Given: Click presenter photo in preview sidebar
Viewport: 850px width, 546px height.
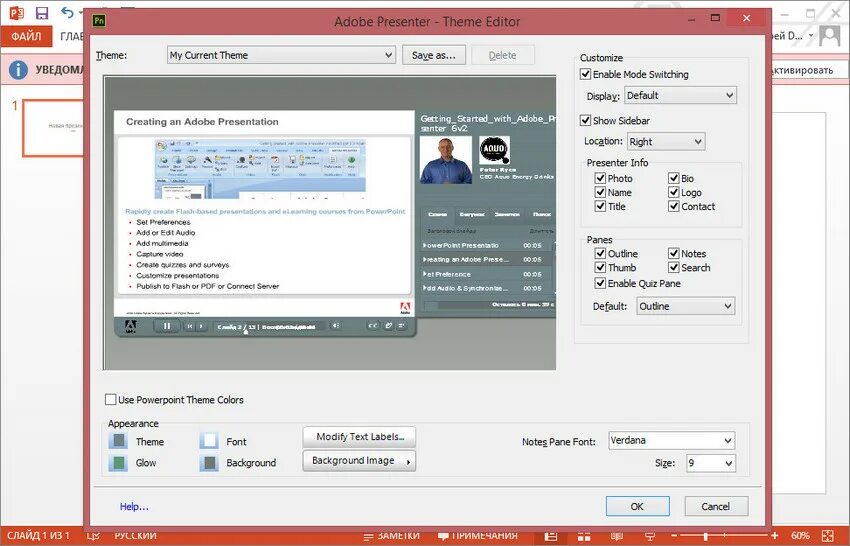Looking at the screenshot, I should [x=446, y=160].
